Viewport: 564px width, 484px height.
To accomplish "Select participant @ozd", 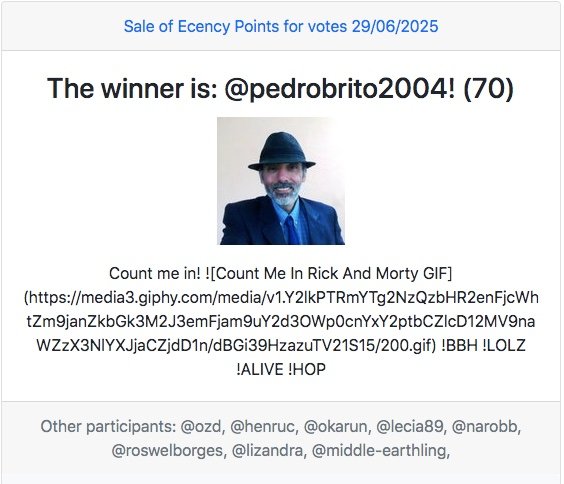I will tap(203, 427).
